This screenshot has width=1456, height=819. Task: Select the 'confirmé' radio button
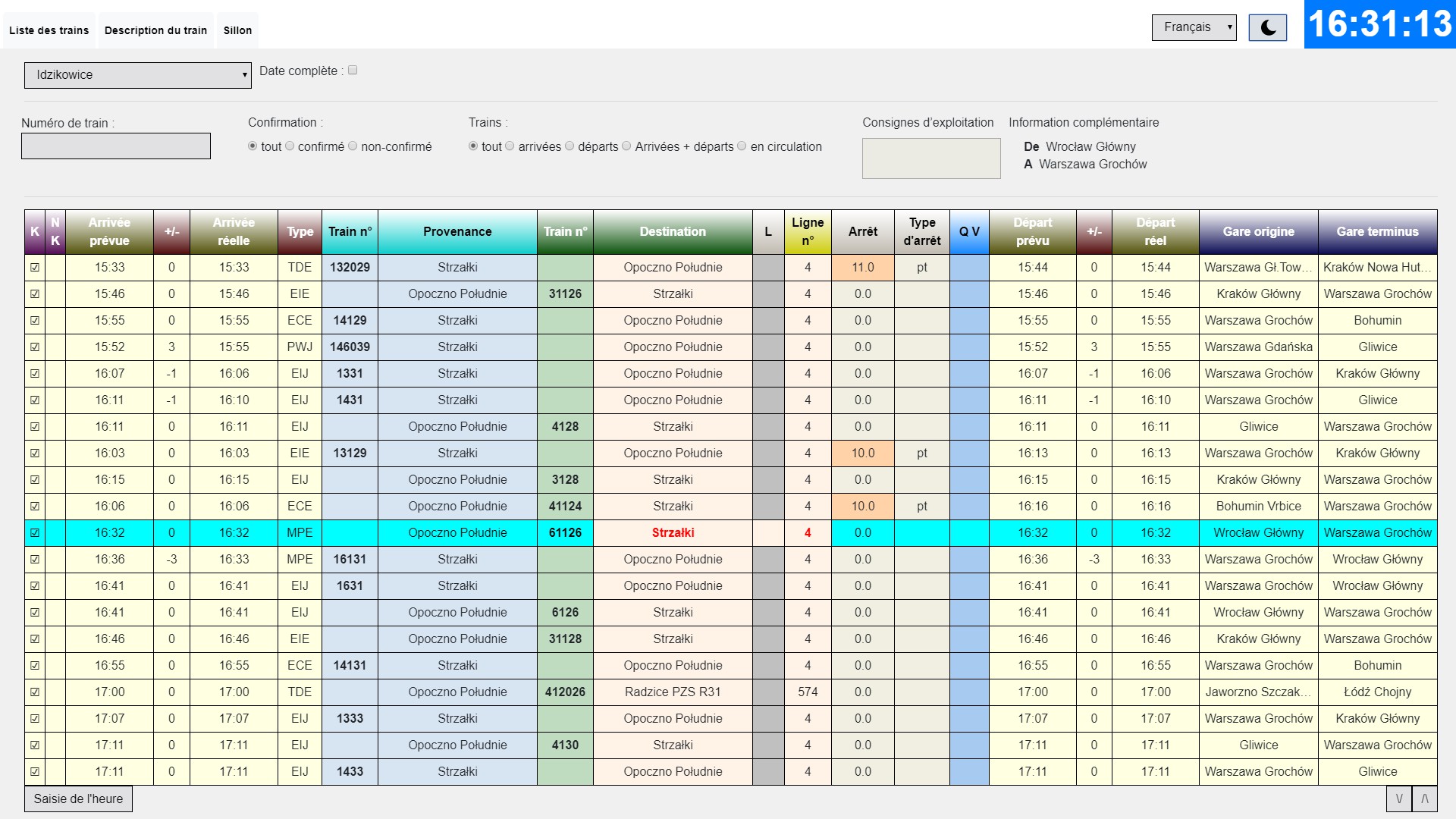[x=290, y=146]
